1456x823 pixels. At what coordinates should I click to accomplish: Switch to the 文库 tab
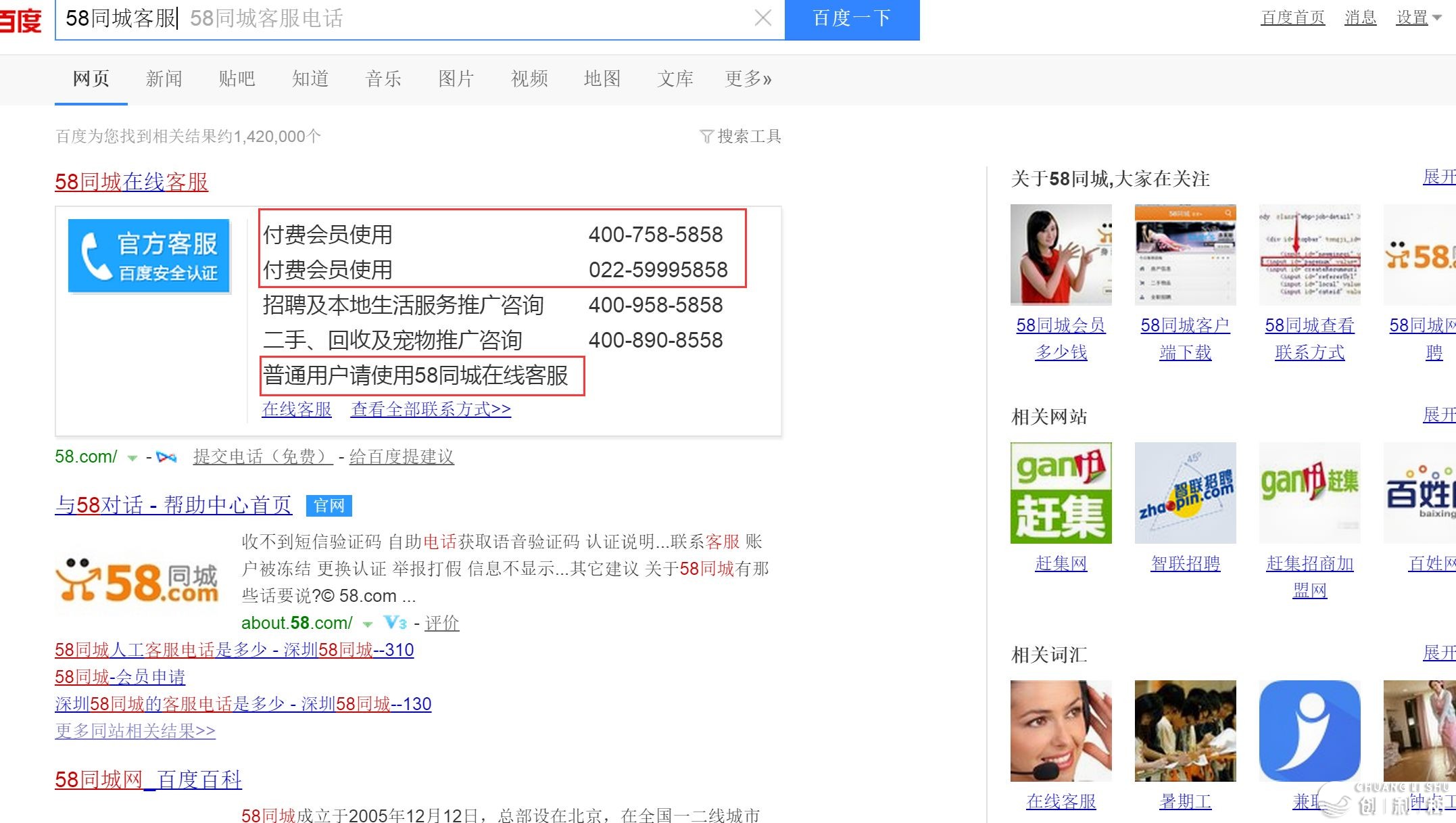[675, 79]
